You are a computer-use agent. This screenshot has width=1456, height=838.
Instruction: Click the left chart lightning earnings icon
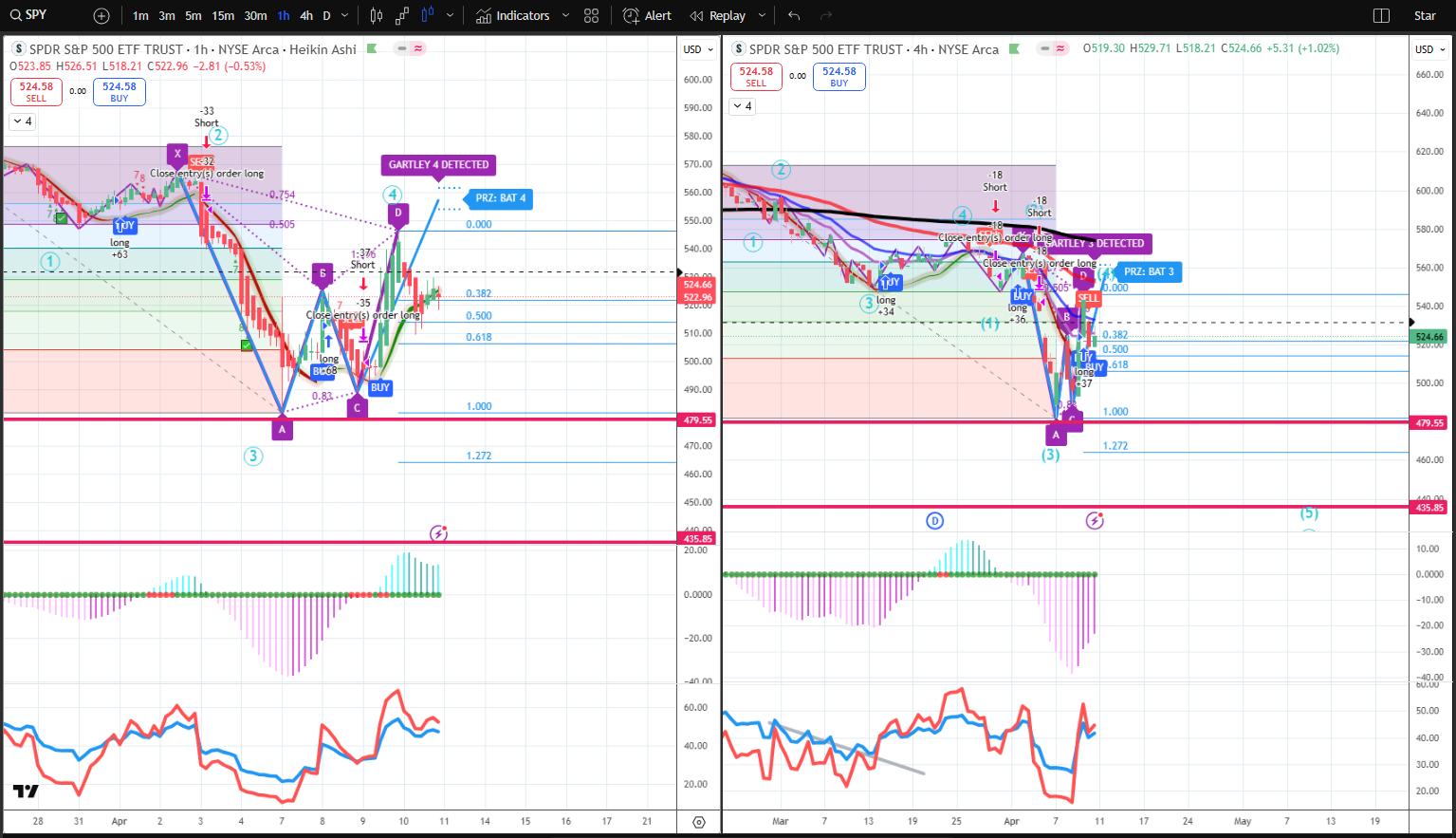coord(438,533)
